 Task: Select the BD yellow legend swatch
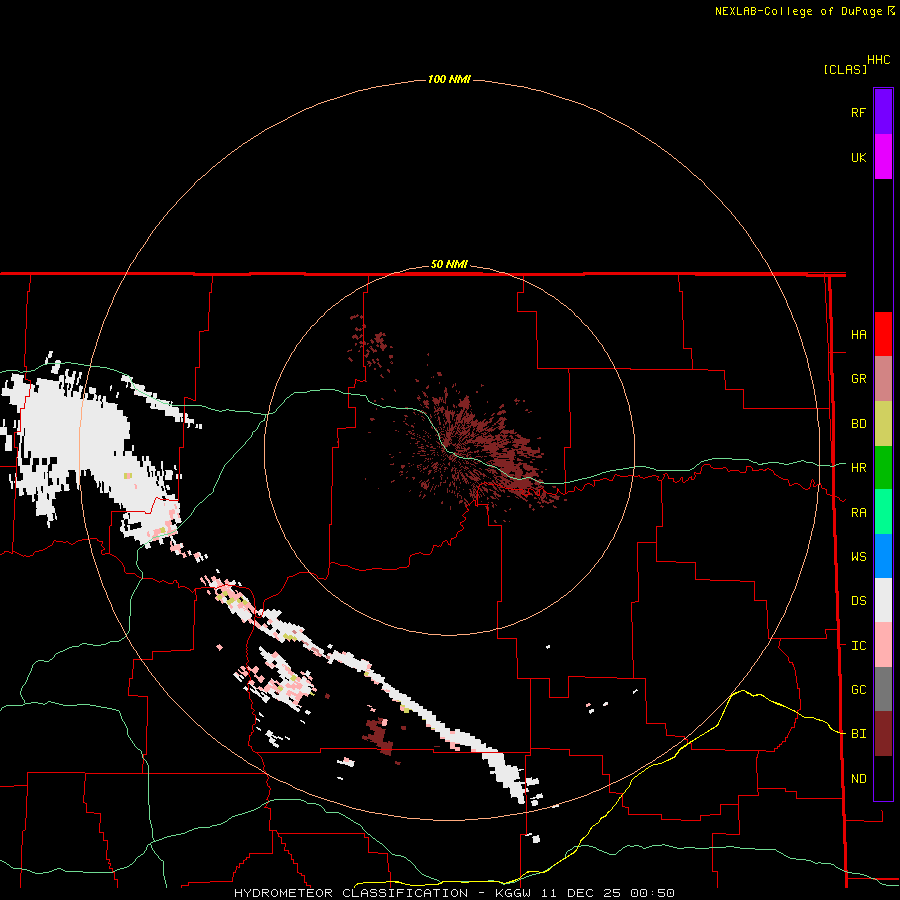click(883, 424)
